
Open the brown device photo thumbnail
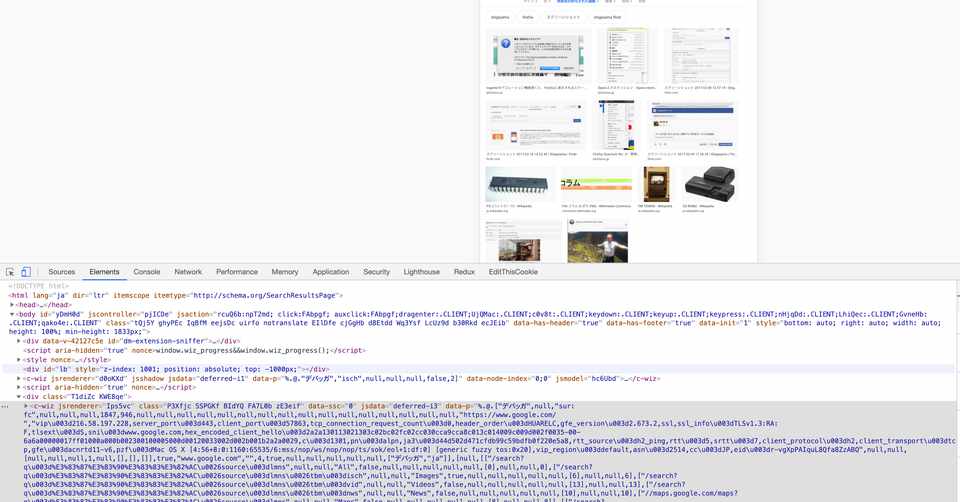pyautogui.click(x=656, y=184)
